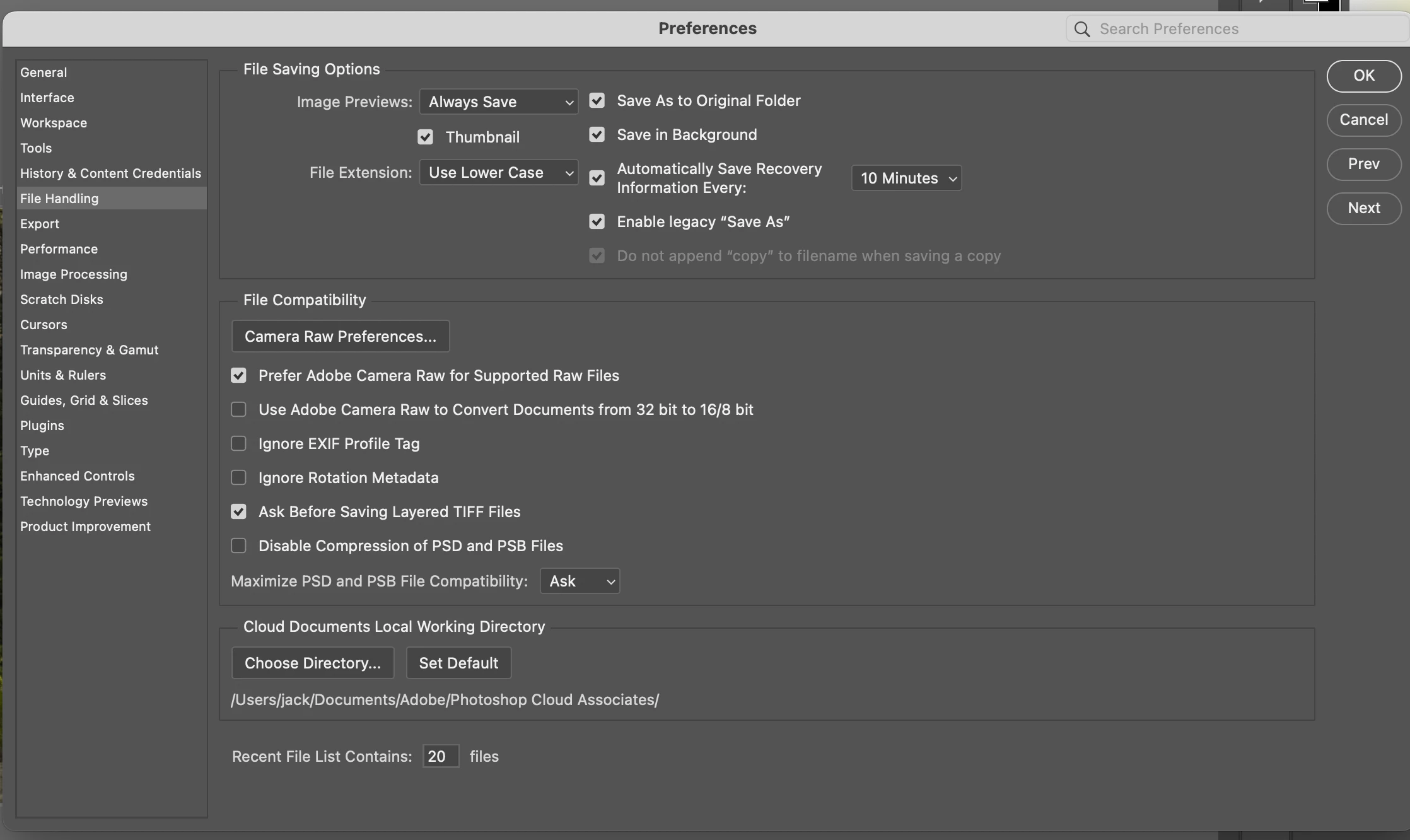Disable the Thumbnail checkbox
The image size is (1410, 840).
tap(425, 137)
